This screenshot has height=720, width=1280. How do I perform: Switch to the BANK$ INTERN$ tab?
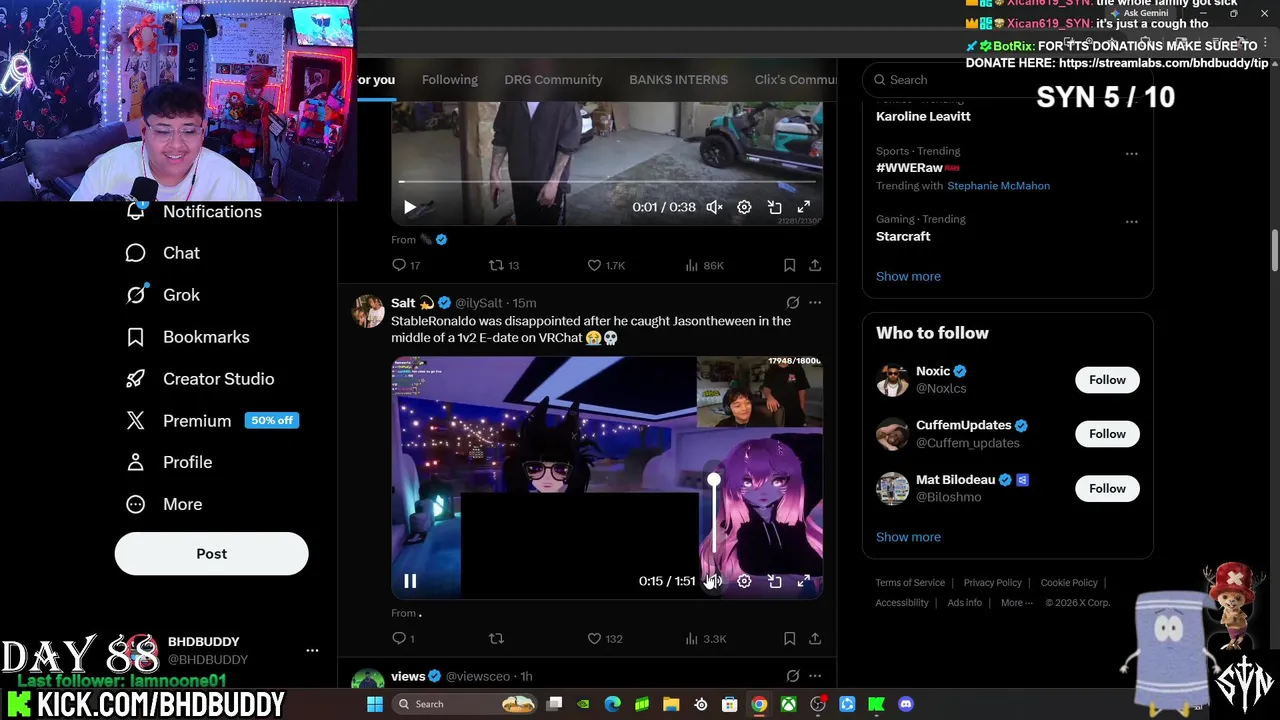pyautogui.click(x=678, y=79)
